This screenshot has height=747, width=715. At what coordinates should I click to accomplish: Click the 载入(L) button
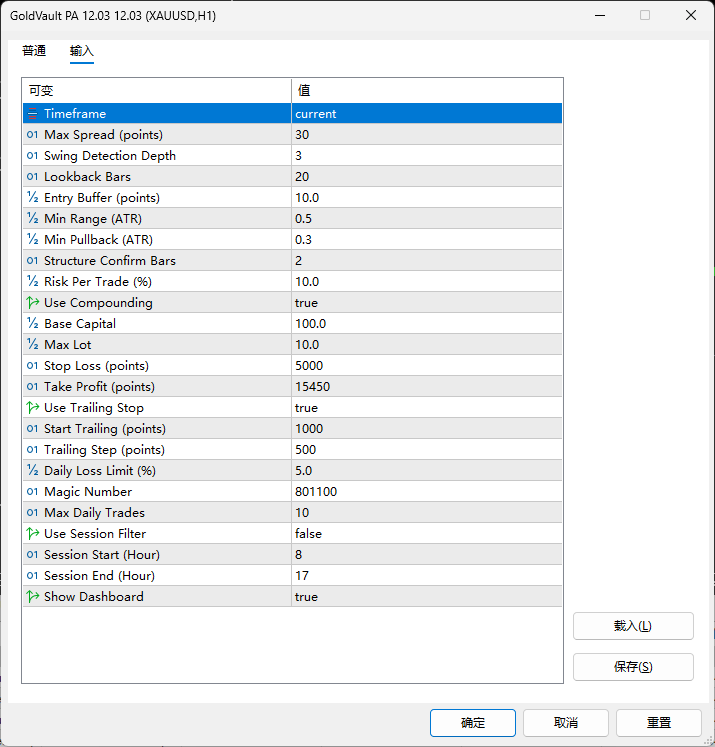[x=633, y=626]
